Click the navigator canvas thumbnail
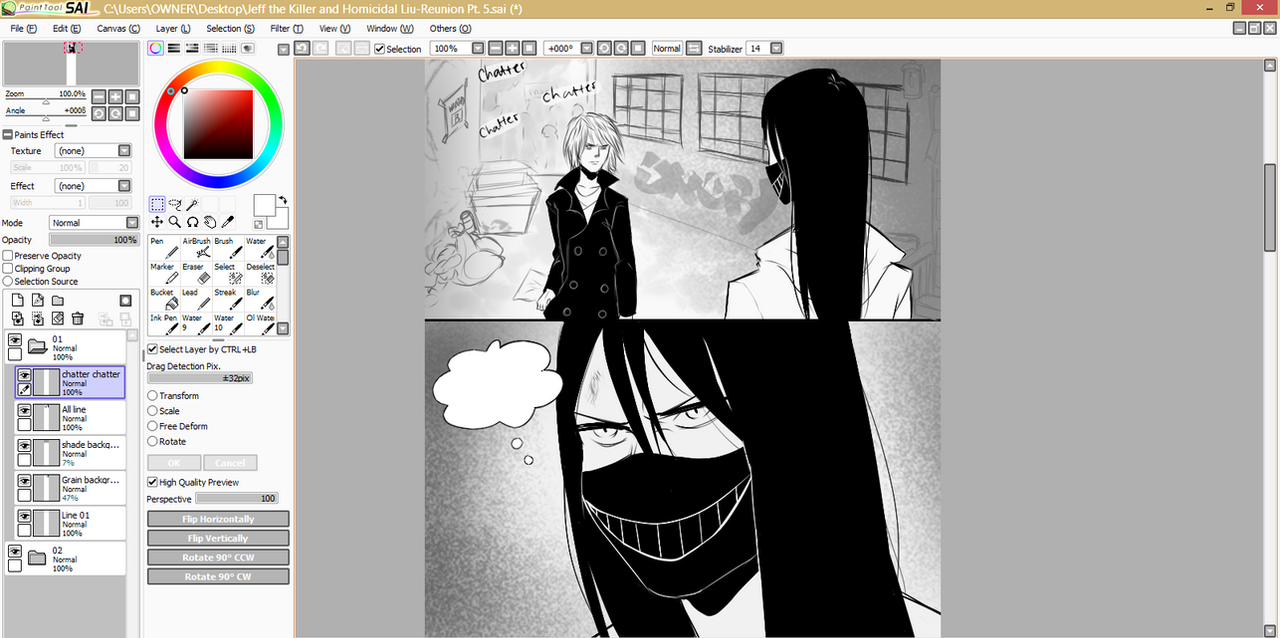1280x638 pixels. pos(71,63)
